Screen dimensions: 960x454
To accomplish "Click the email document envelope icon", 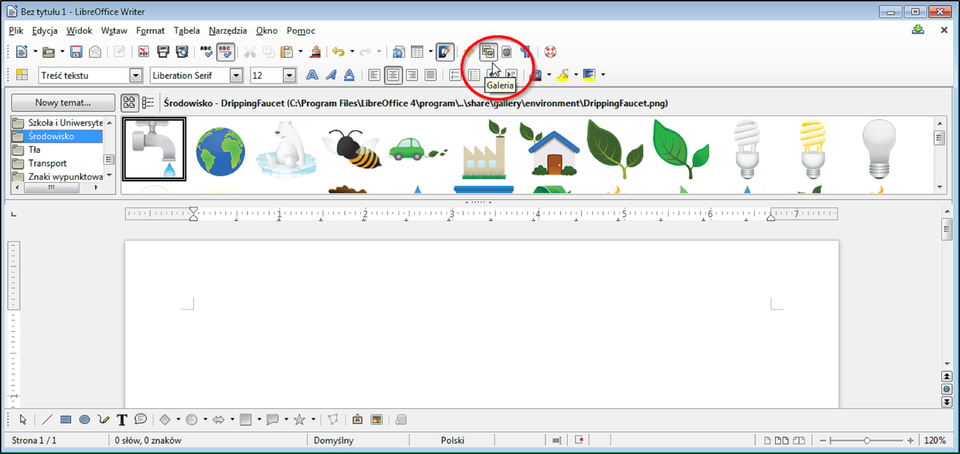I will click(95, 52).
